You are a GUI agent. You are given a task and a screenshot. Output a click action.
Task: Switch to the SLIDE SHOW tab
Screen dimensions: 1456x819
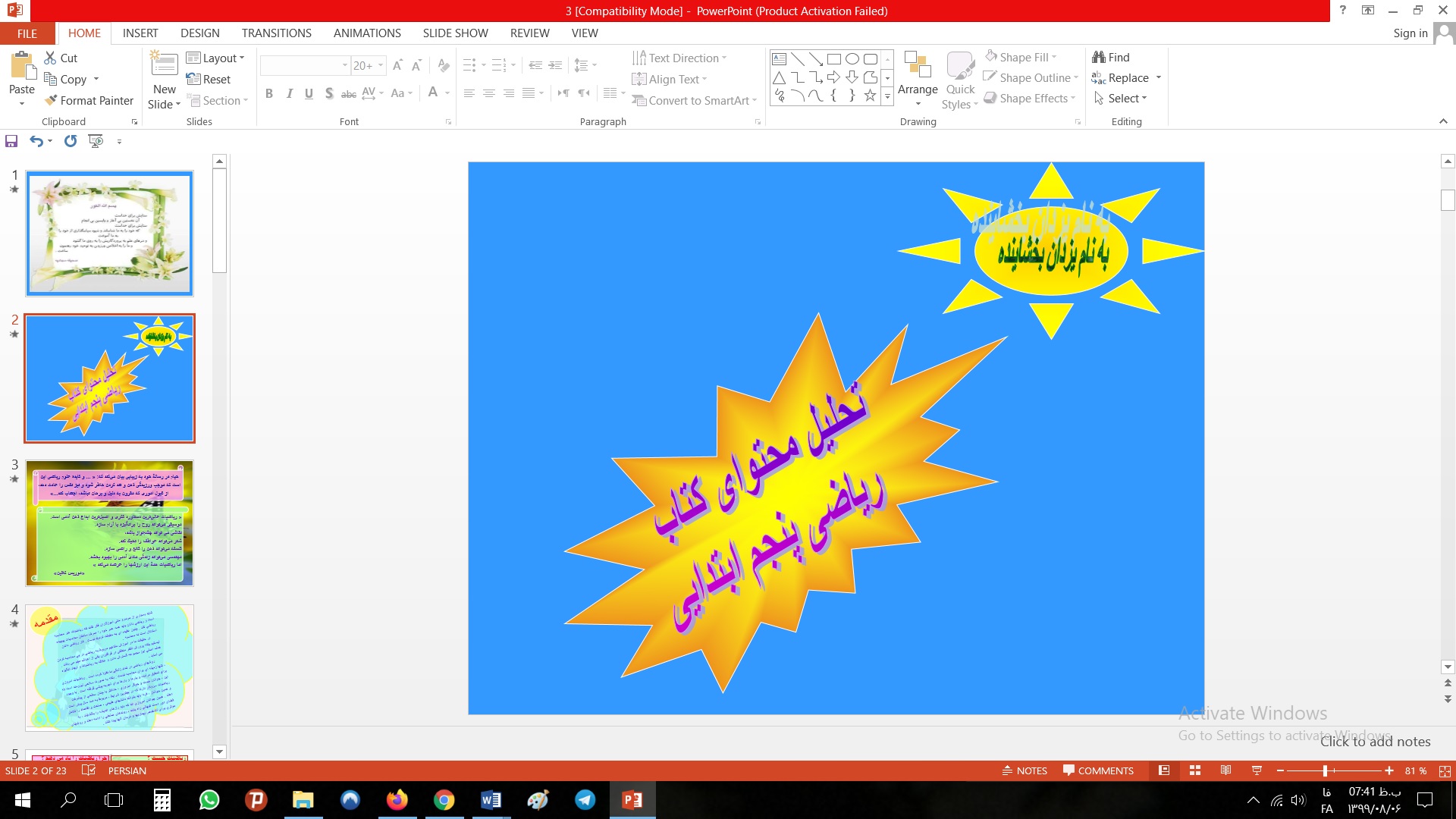coord(455,33)
